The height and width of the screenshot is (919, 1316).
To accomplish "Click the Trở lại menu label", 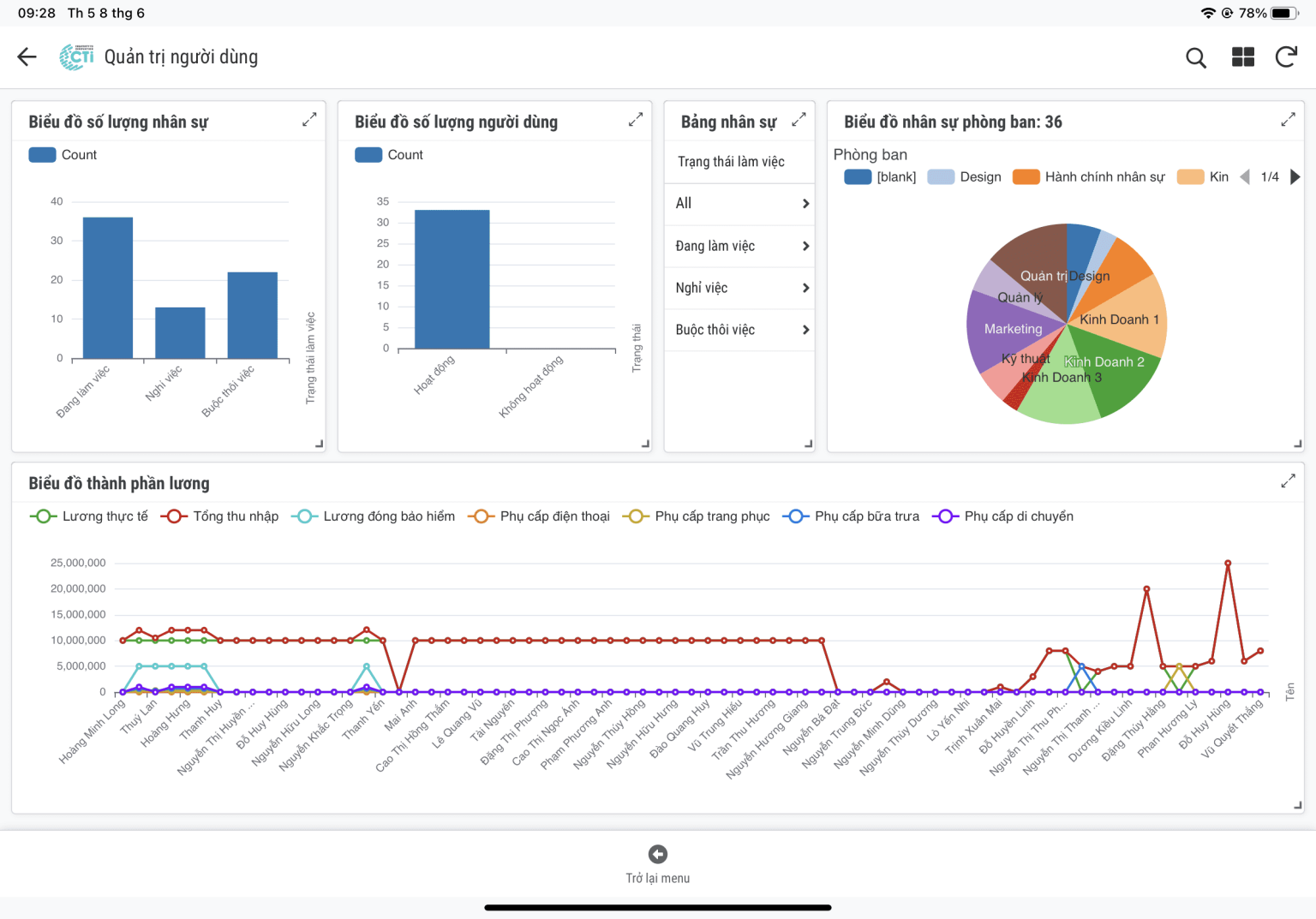I will (x=658, y=878).
